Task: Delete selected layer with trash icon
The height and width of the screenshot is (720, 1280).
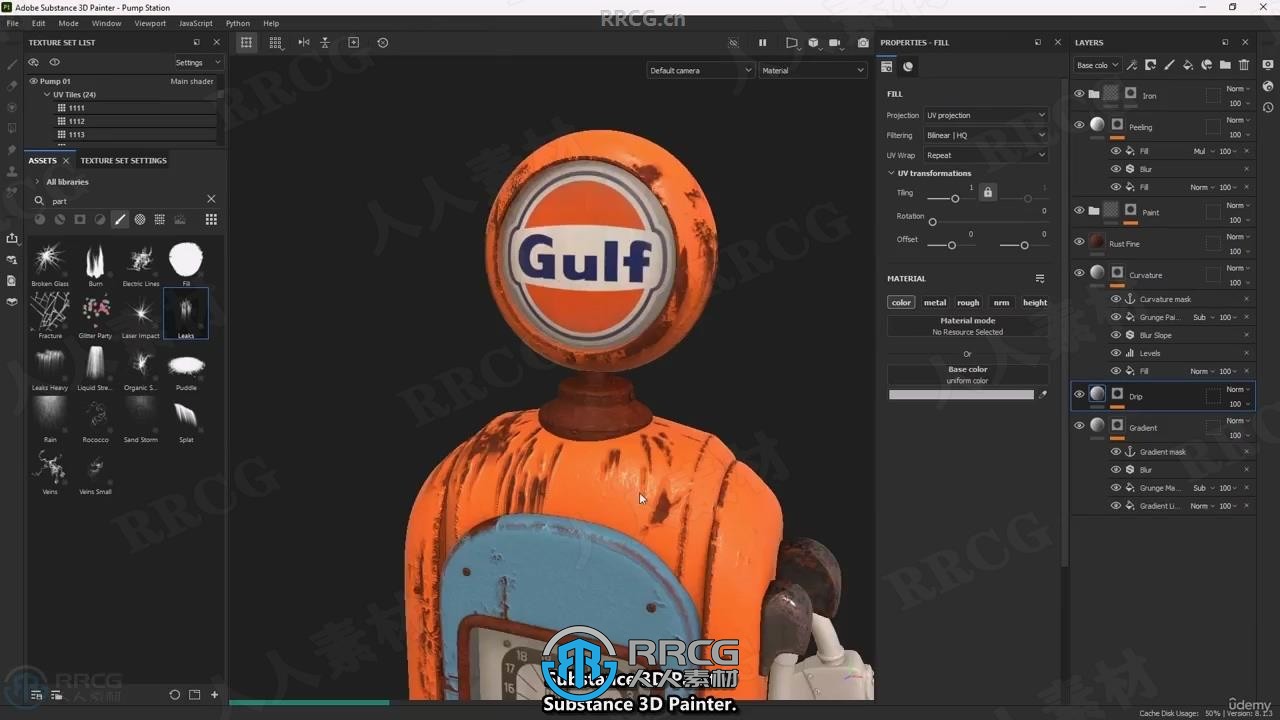Action: click(1244, 65)
